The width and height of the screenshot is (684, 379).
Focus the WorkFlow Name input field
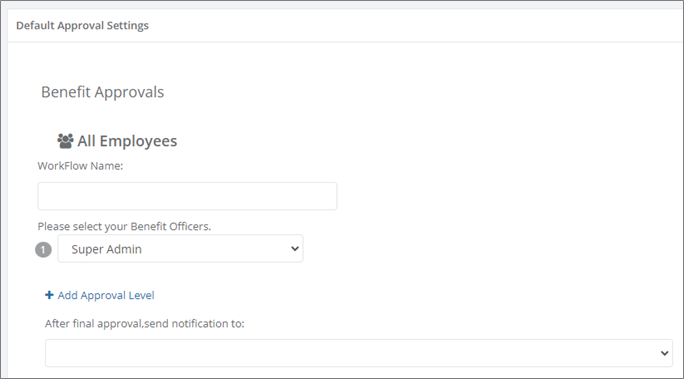pos(187,196)
